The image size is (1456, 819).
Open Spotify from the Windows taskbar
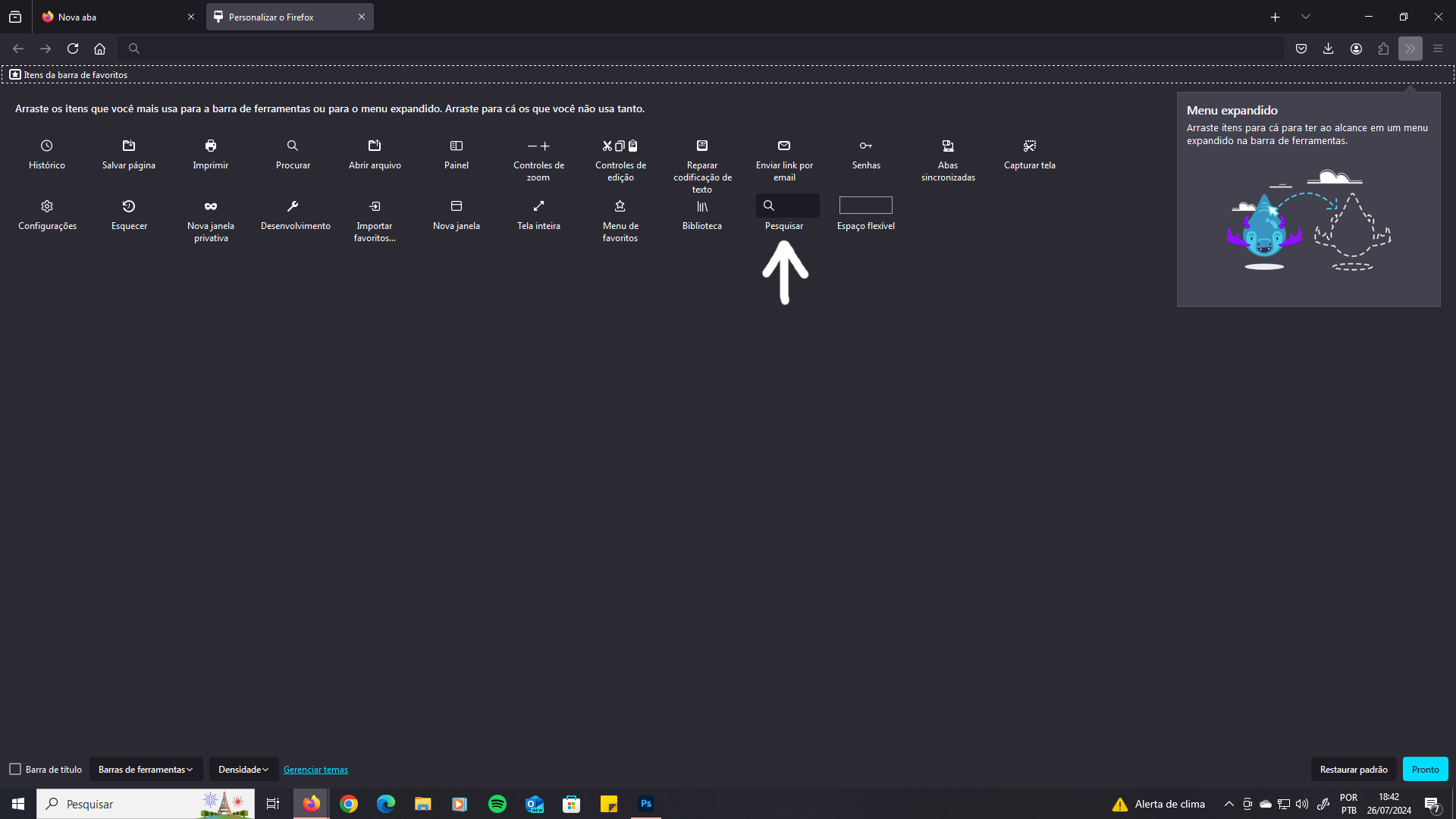point(497,804)
